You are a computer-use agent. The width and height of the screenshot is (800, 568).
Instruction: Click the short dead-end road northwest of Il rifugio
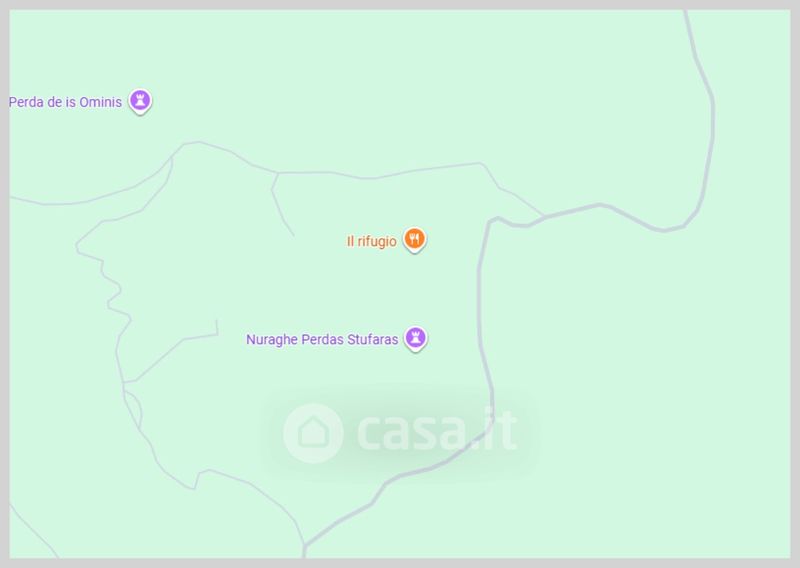(281, 204)
